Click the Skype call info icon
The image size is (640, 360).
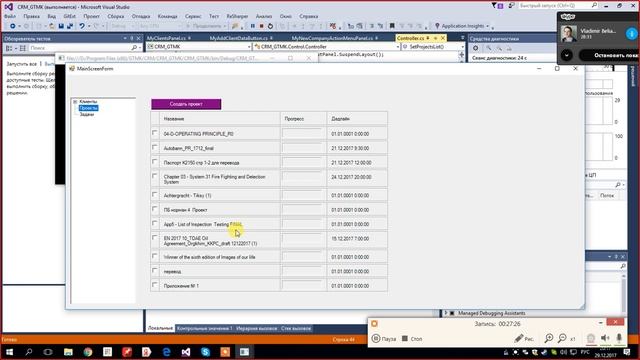[631, 33]
